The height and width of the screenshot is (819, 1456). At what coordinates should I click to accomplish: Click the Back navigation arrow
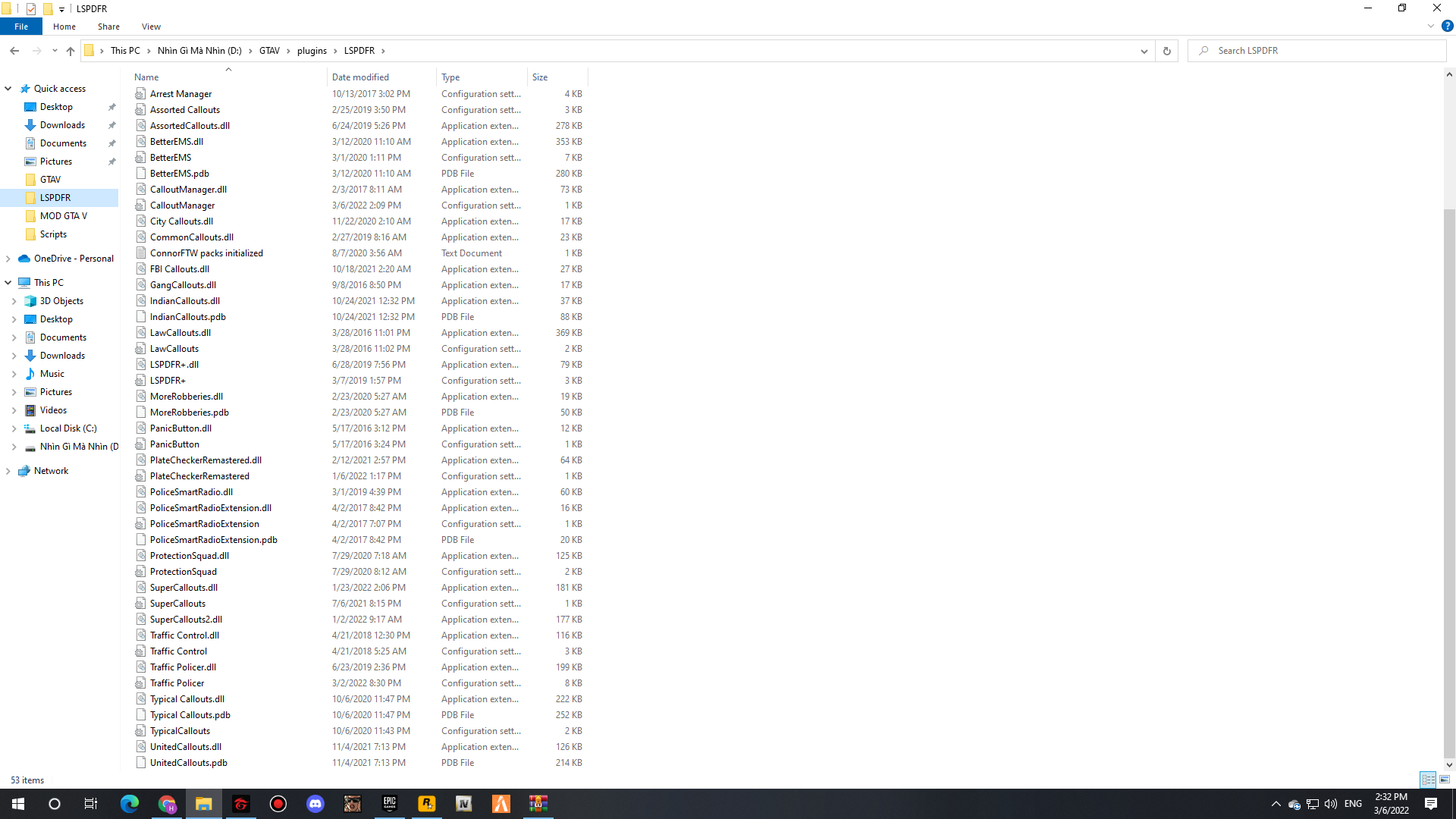coord(14,51)
